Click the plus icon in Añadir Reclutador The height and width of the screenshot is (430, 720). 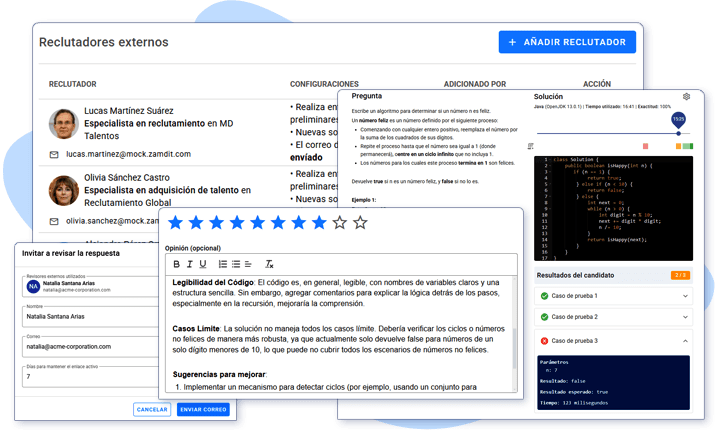(x=512, y=42)
